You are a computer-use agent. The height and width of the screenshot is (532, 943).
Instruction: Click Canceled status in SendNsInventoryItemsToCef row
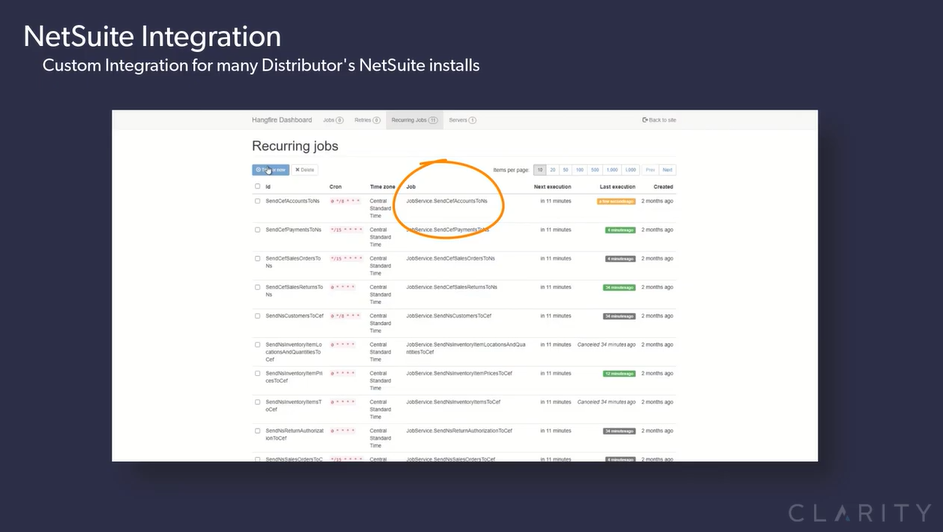point(606,402)
